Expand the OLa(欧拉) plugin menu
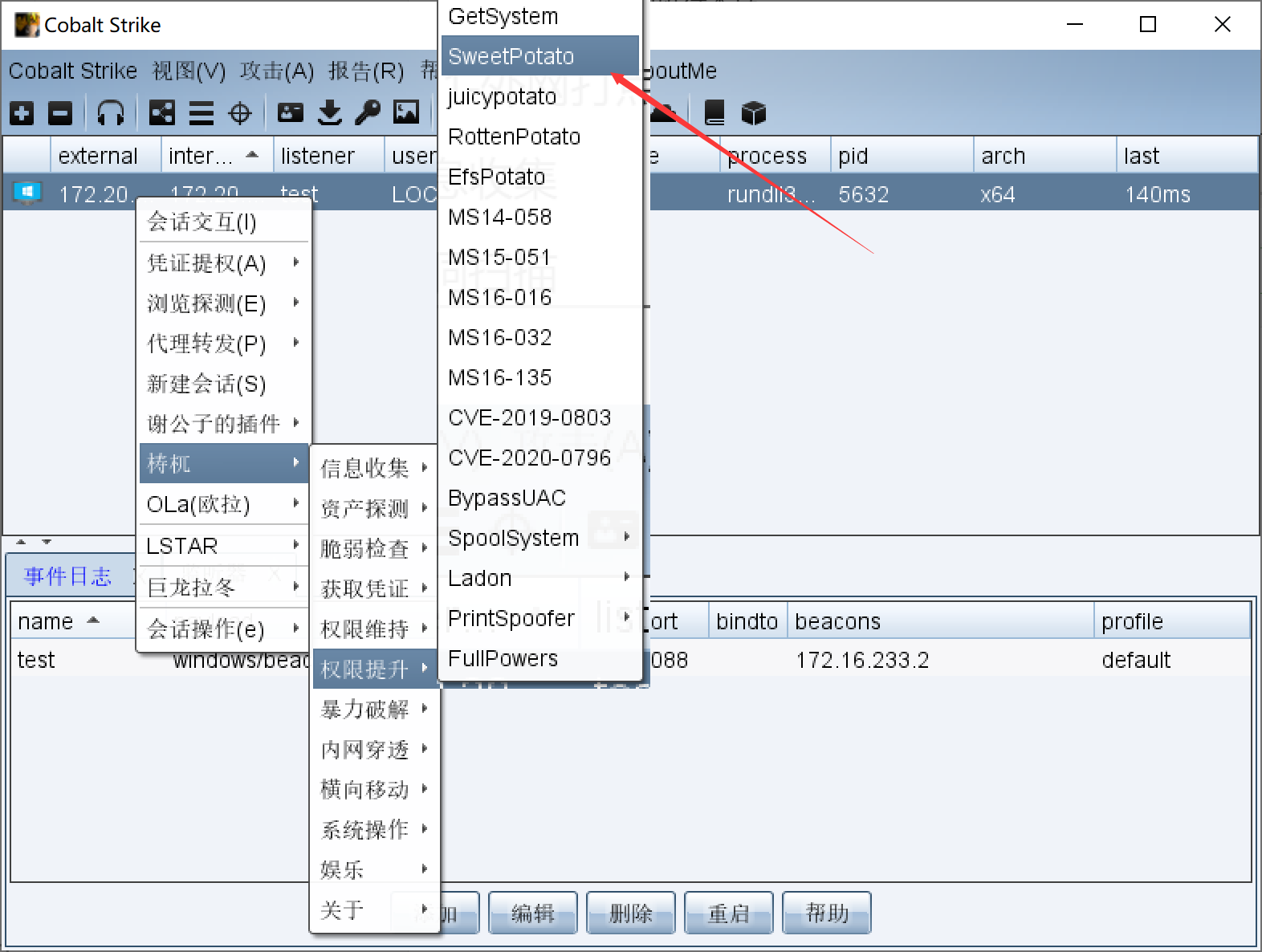 [224, 504]
